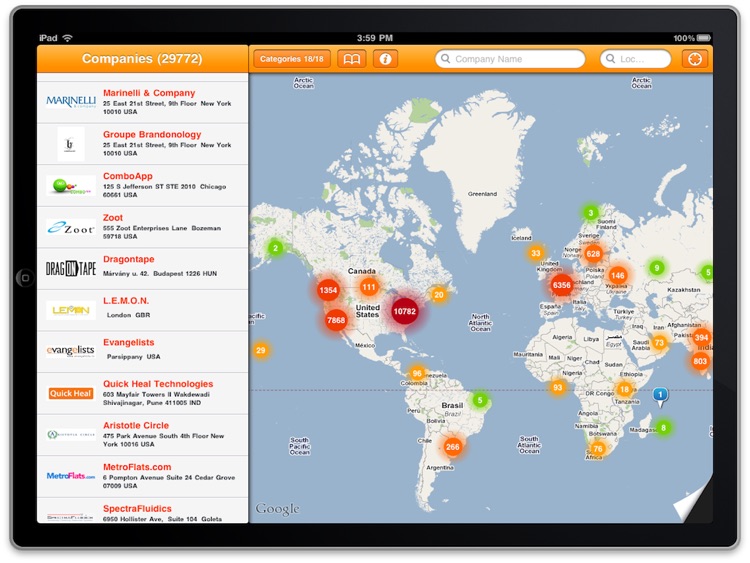Open the L.E.M.O.N. listing
The width and height of the screenshot is (750, 563).
pyautogui.click(x=143, y=310)
